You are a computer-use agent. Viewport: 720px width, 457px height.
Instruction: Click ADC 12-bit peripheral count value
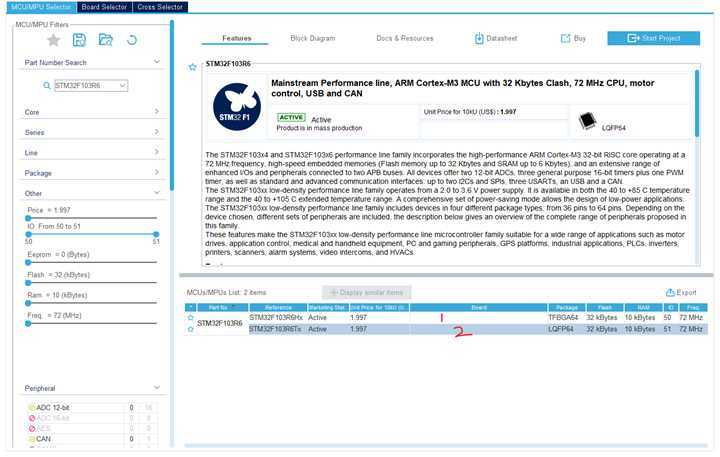click(131, 407)
